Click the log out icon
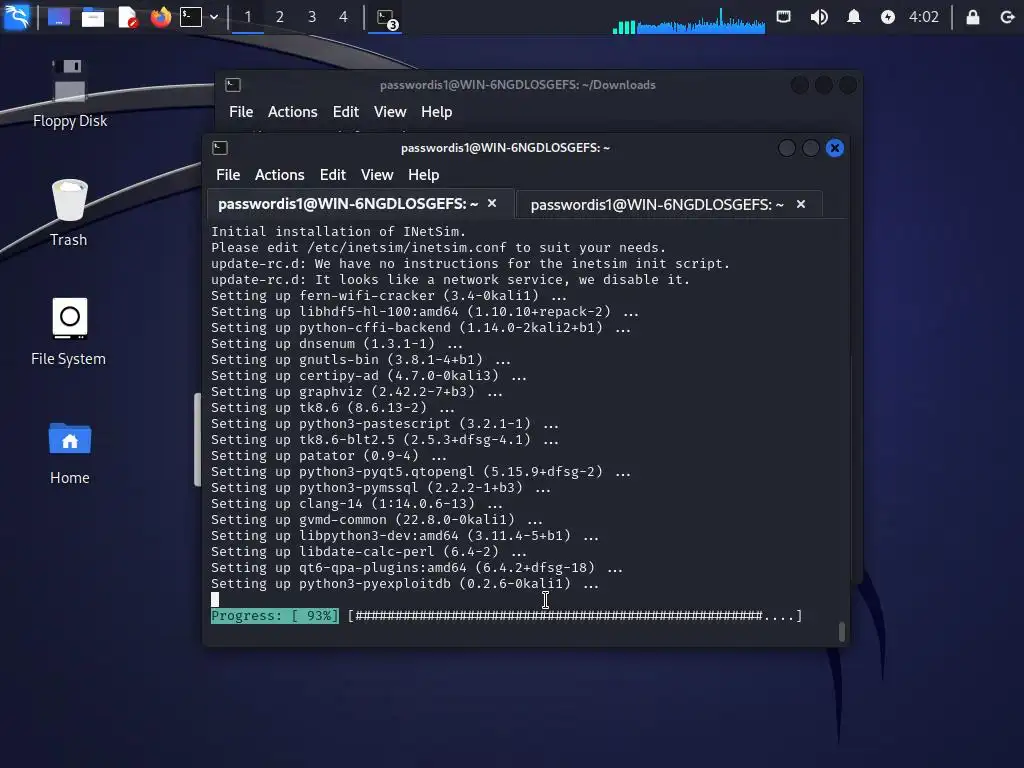 pyautogui.click(x=1007, y=17)
